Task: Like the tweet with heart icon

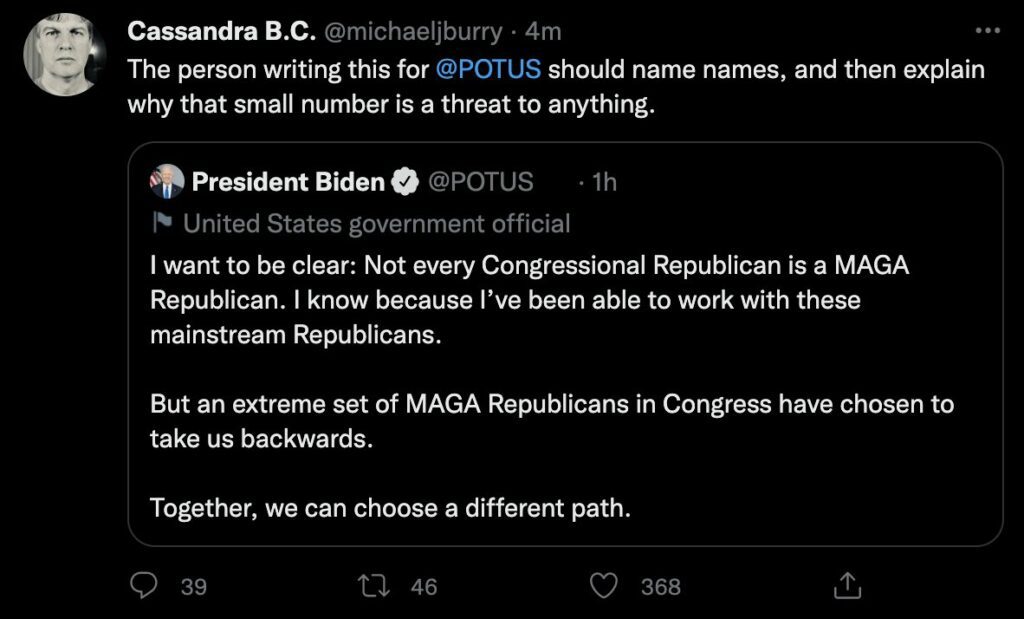Action: (x=604, y=586)
